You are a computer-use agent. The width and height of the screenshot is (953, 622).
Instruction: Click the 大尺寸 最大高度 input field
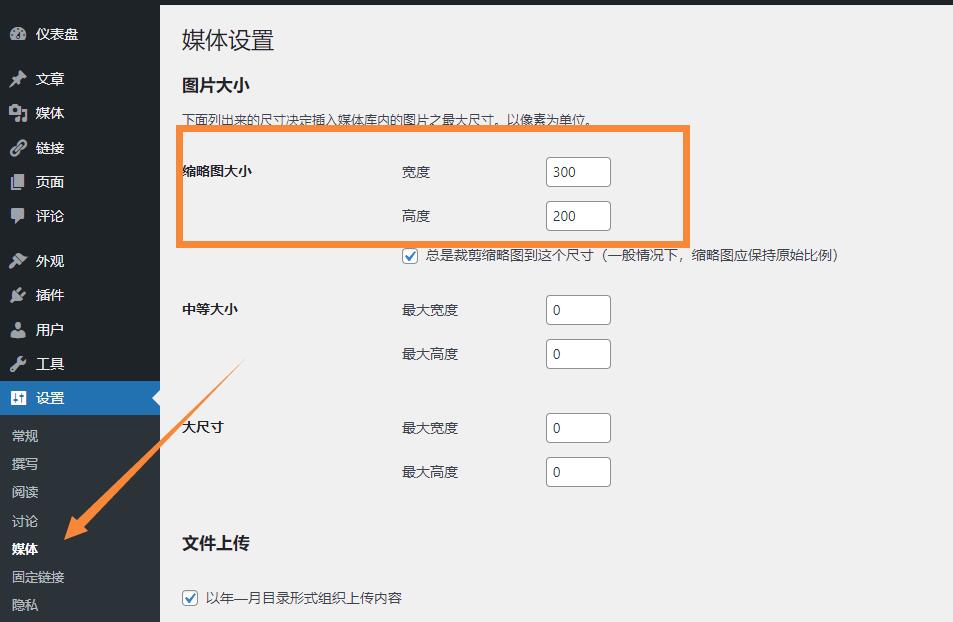pyautogui.click(x=578, y=472)
